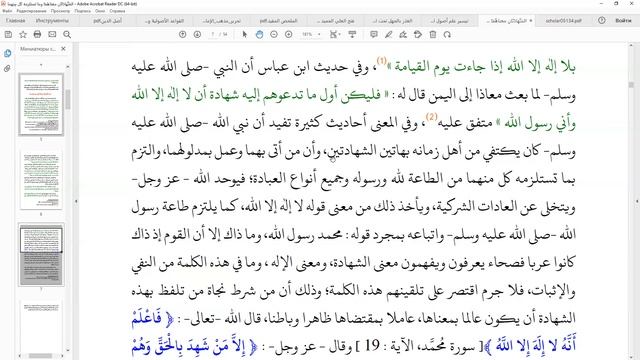
Task: Switch to the Главная tab
Action: click(x=16, y=20)
